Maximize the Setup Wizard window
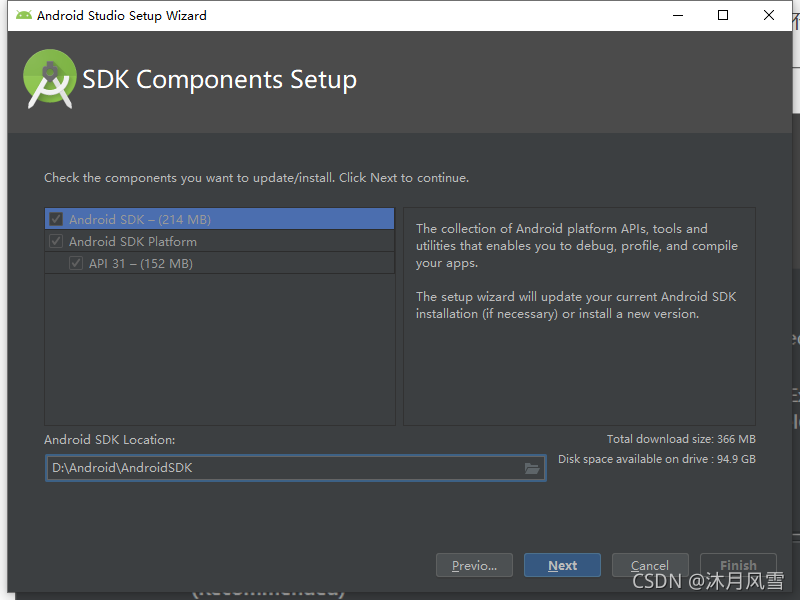Viewport: 800px width, 600px height. [x=723, y=15]
